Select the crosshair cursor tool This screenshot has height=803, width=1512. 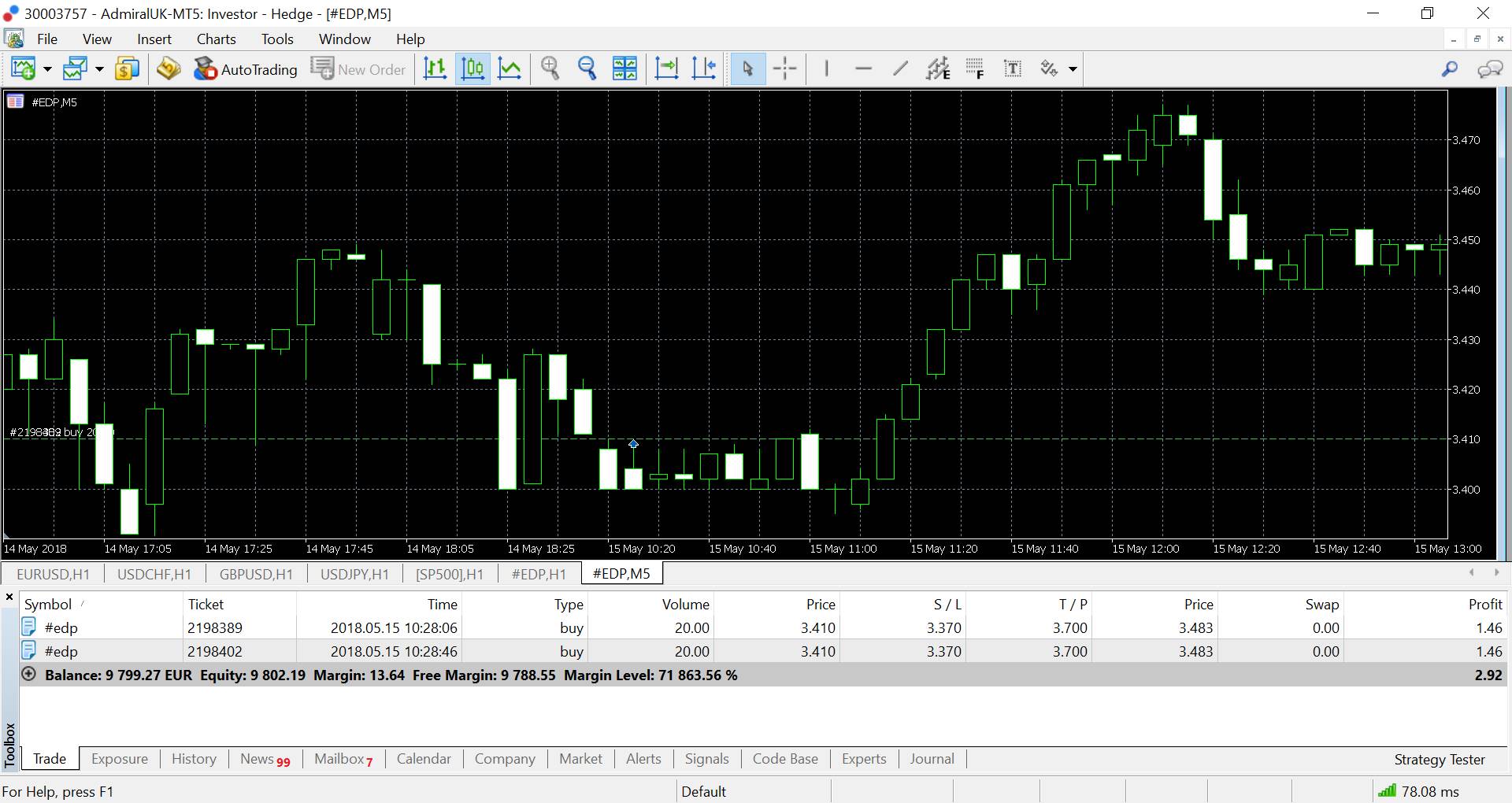[x=784, y=69]
